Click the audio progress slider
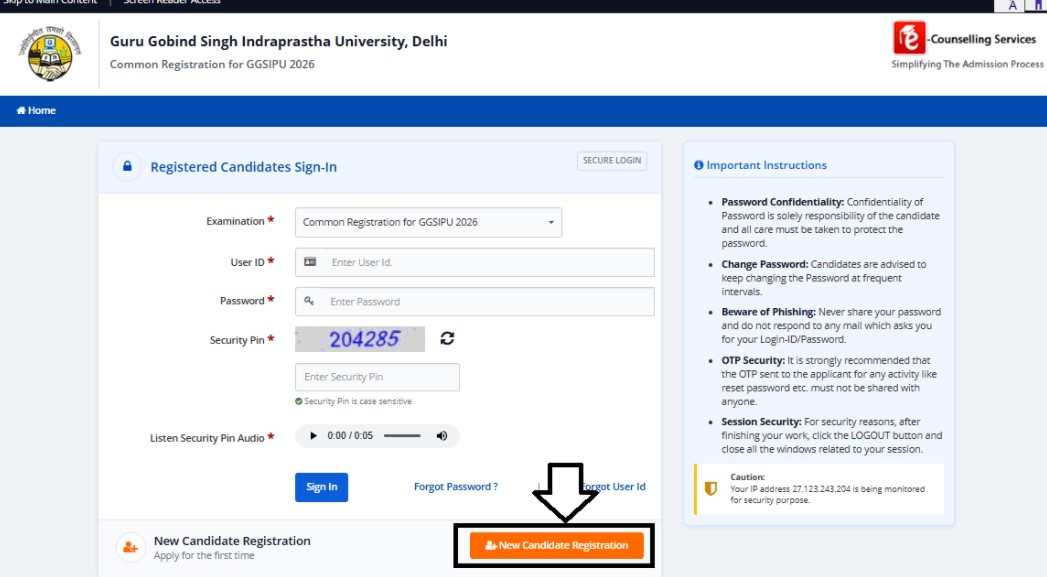 pyautogui.click(x=402, y=436)
